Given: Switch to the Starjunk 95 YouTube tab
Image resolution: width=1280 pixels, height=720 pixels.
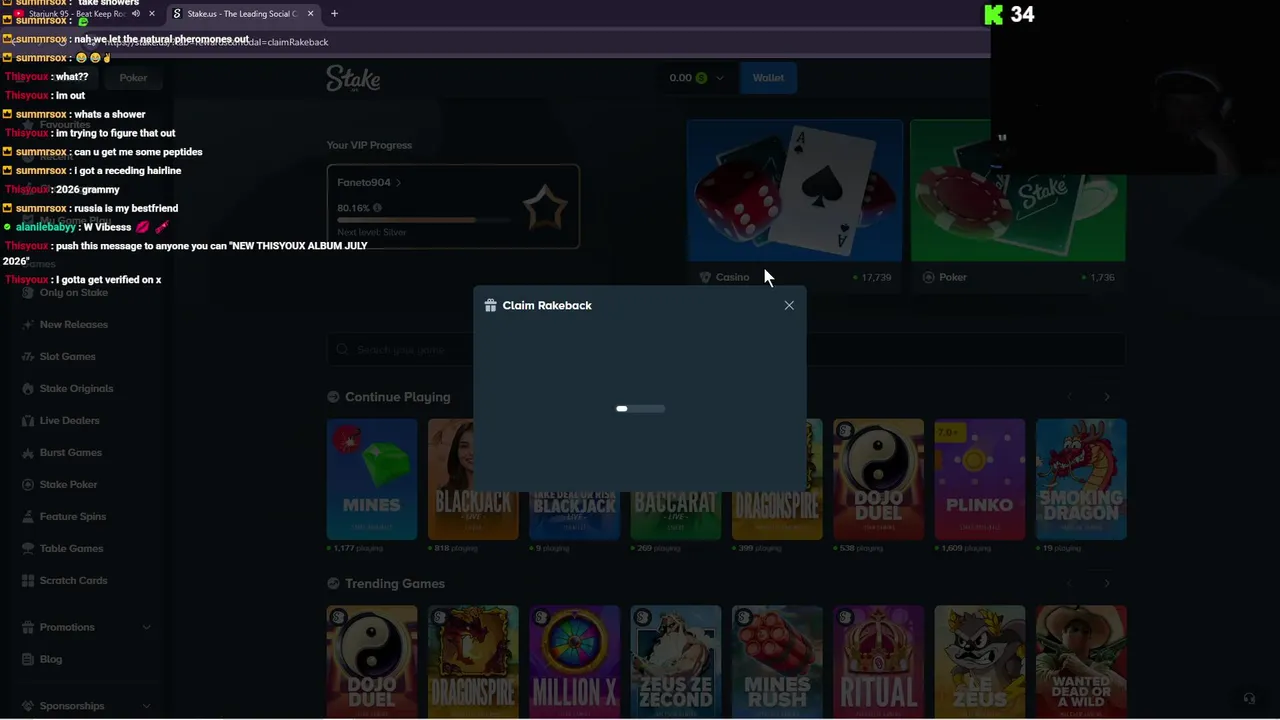Looking at the screenshot, I should pyautogui.click(x=77, y=14).
